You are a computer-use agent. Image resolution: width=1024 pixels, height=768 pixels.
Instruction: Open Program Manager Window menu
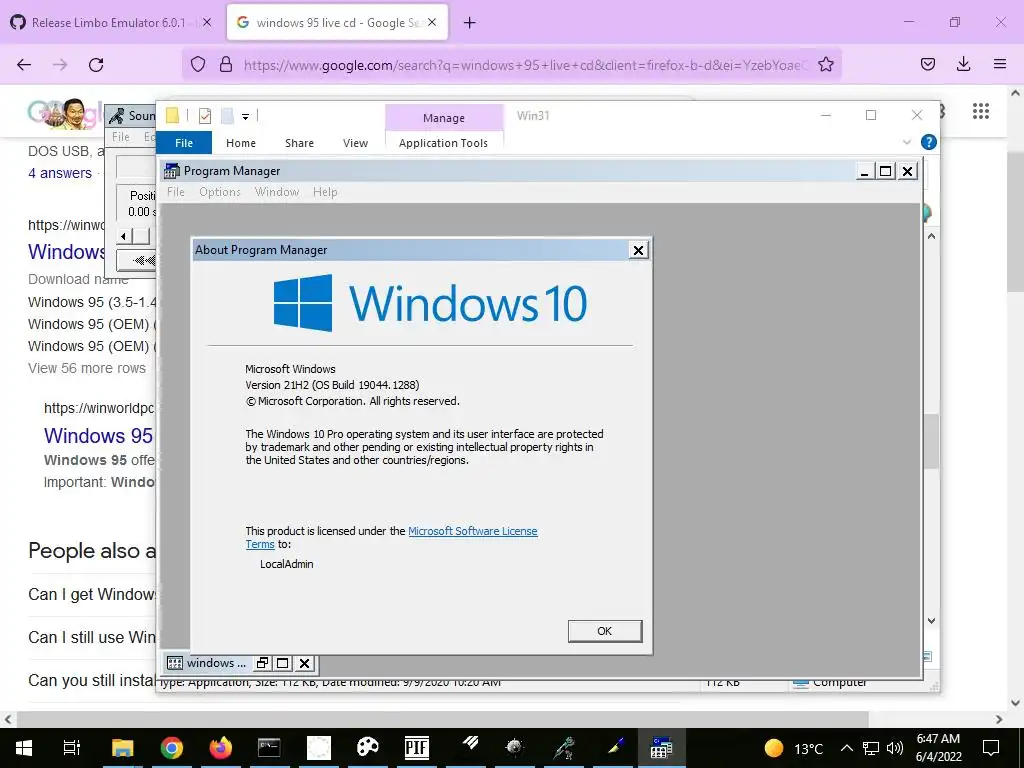(277, 192)
